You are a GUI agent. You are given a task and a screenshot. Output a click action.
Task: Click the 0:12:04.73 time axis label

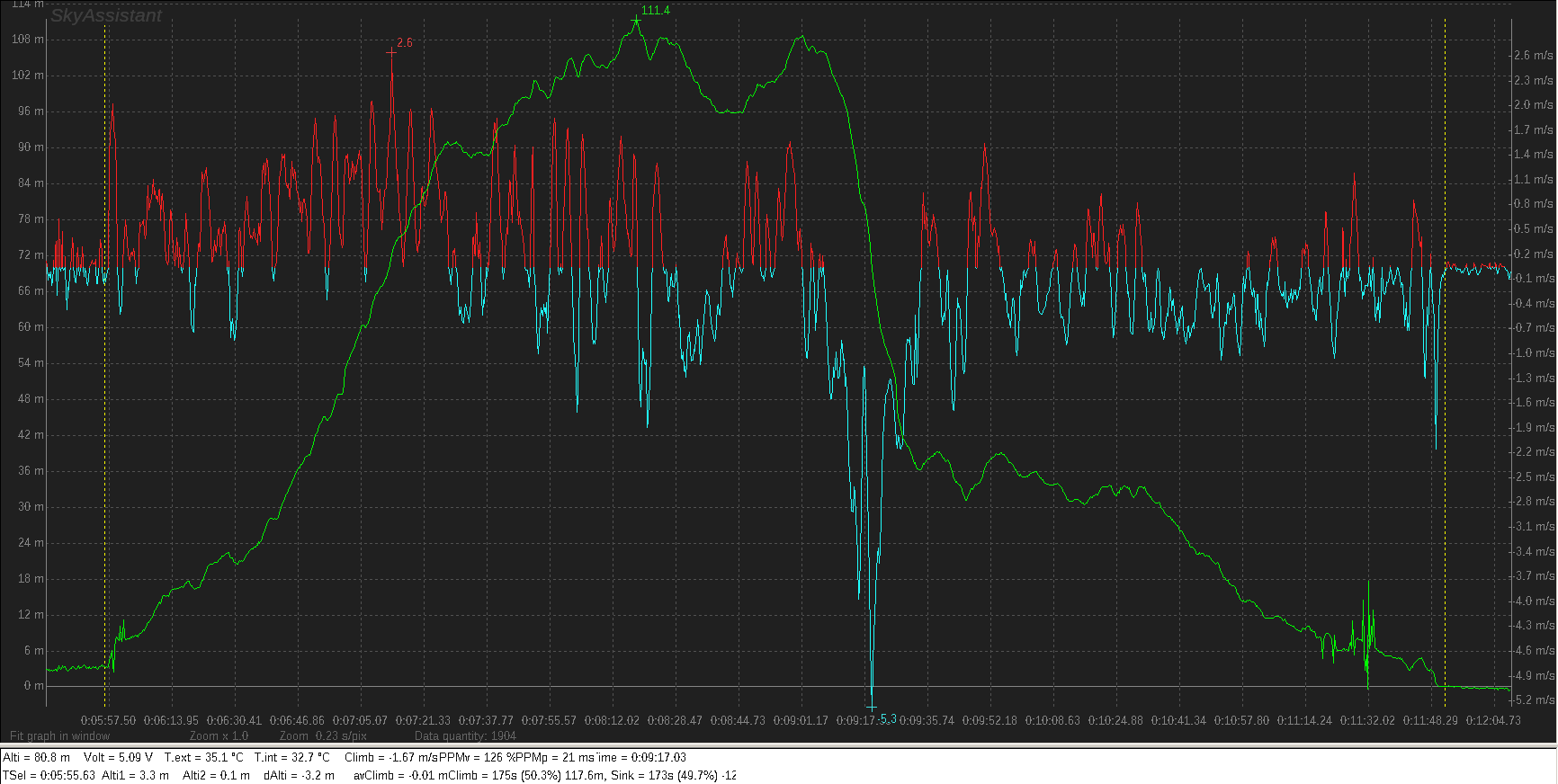(1493, 720)
